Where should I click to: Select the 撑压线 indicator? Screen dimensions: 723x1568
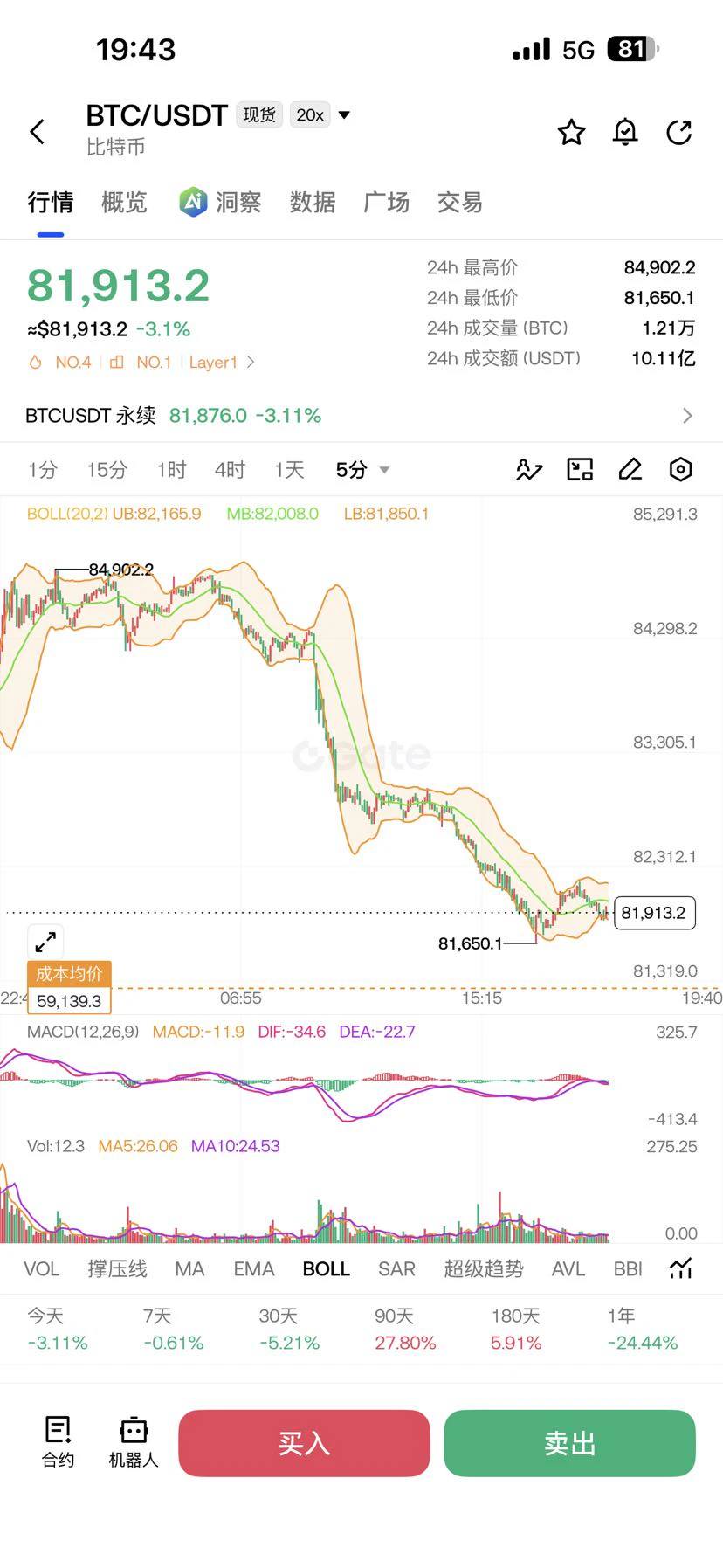point(117,1269)
